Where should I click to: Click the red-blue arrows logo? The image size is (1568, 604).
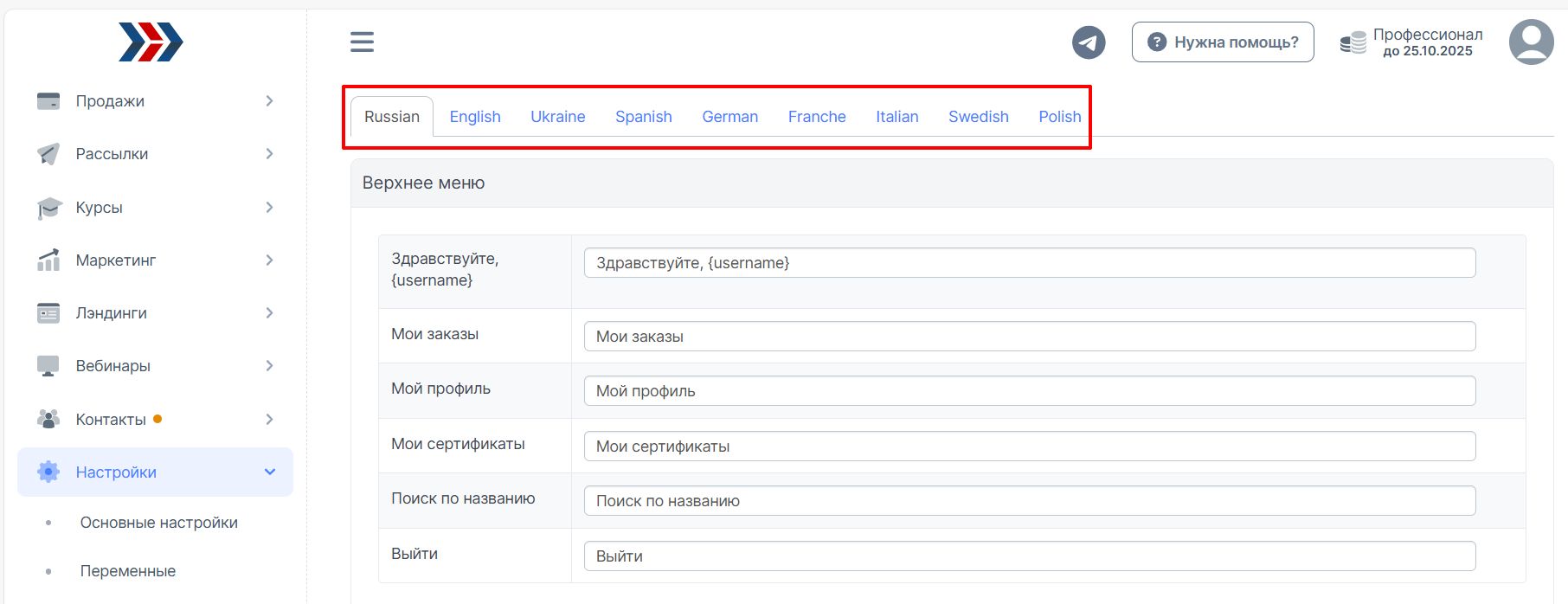click(151, 42)
